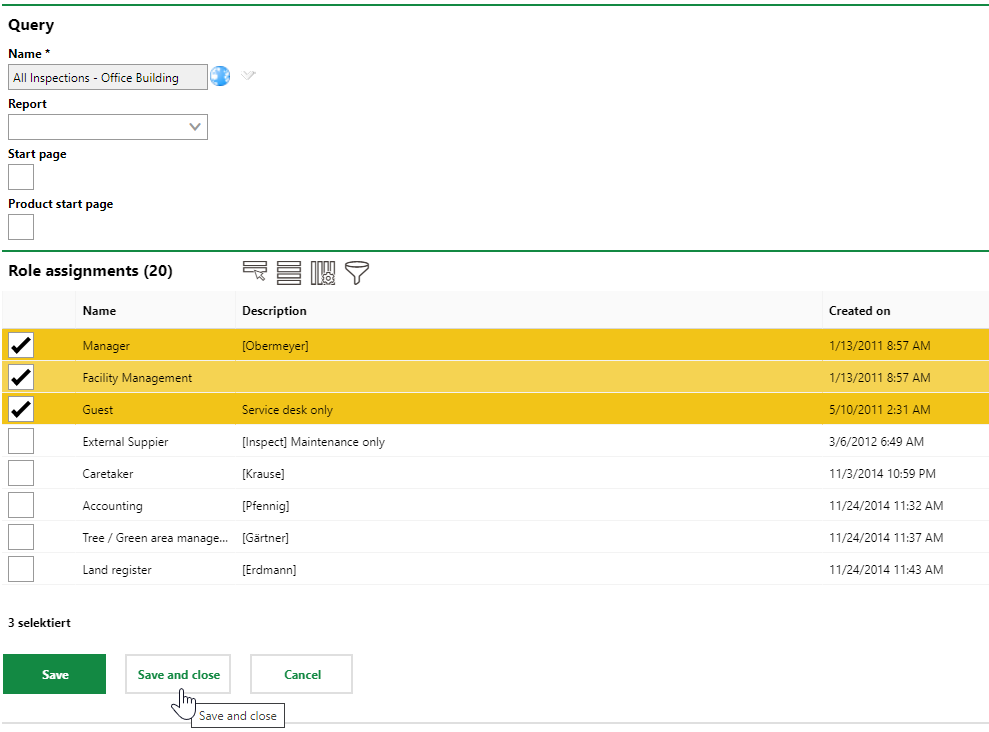Viewport: 989px width, 732px height.
Task: Sort by the Name column header
Action: tap(99, 310)
